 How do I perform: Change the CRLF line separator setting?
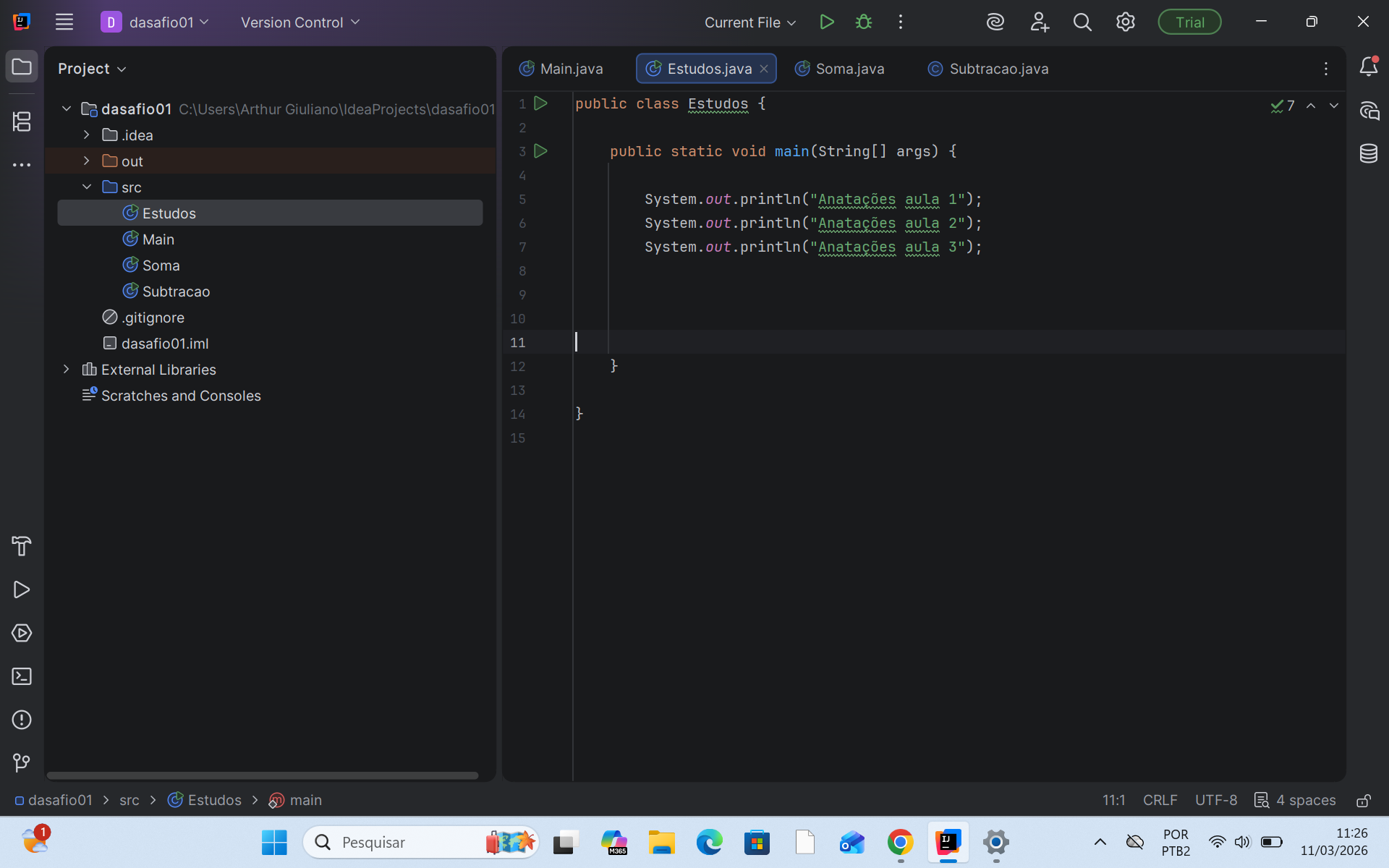tap(1160, 800)
